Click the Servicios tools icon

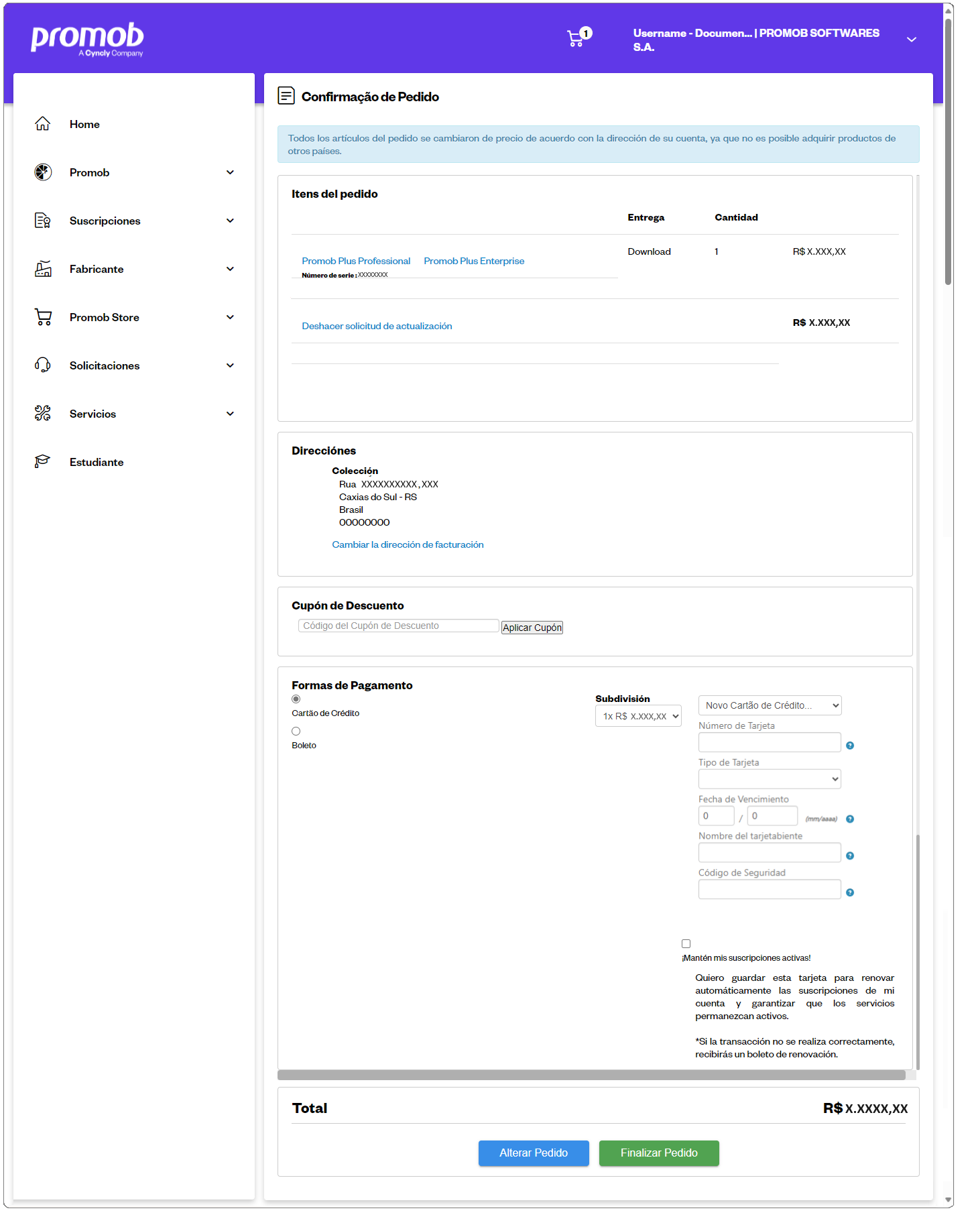click(x=43, y=414)
